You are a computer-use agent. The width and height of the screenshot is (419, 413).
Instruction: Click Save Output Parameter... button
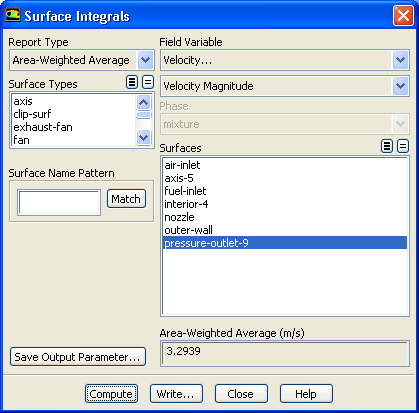(x=78, y=357)
